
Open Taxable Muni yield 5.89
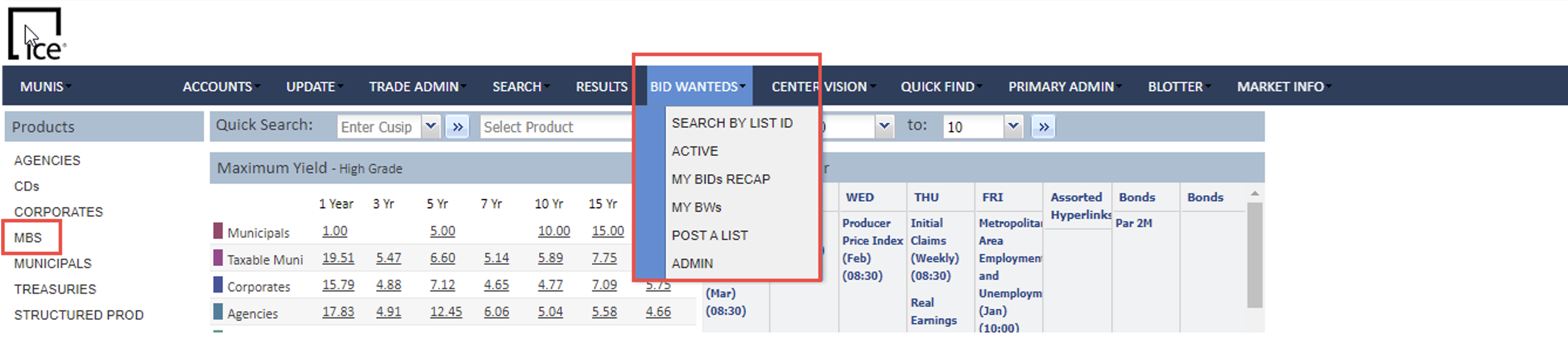550,258
